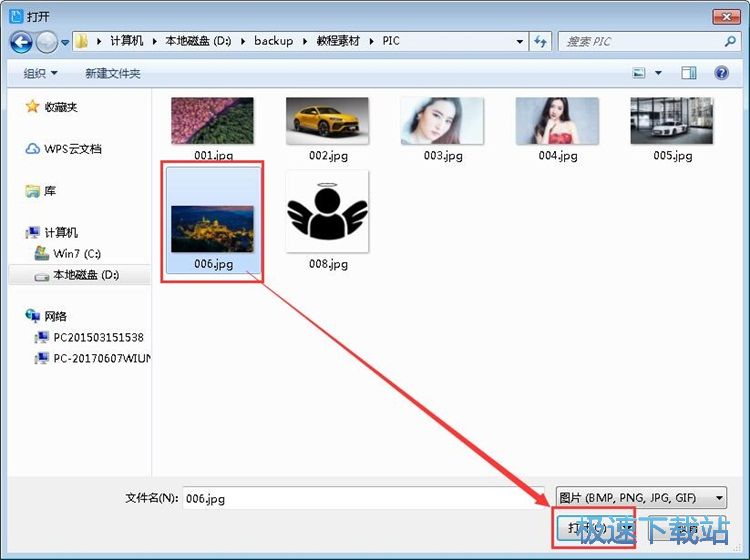Viewport: 750px width, 560px height.
Task: Select 计算机 in the address breadcrumb
Action: pos(127,41)
